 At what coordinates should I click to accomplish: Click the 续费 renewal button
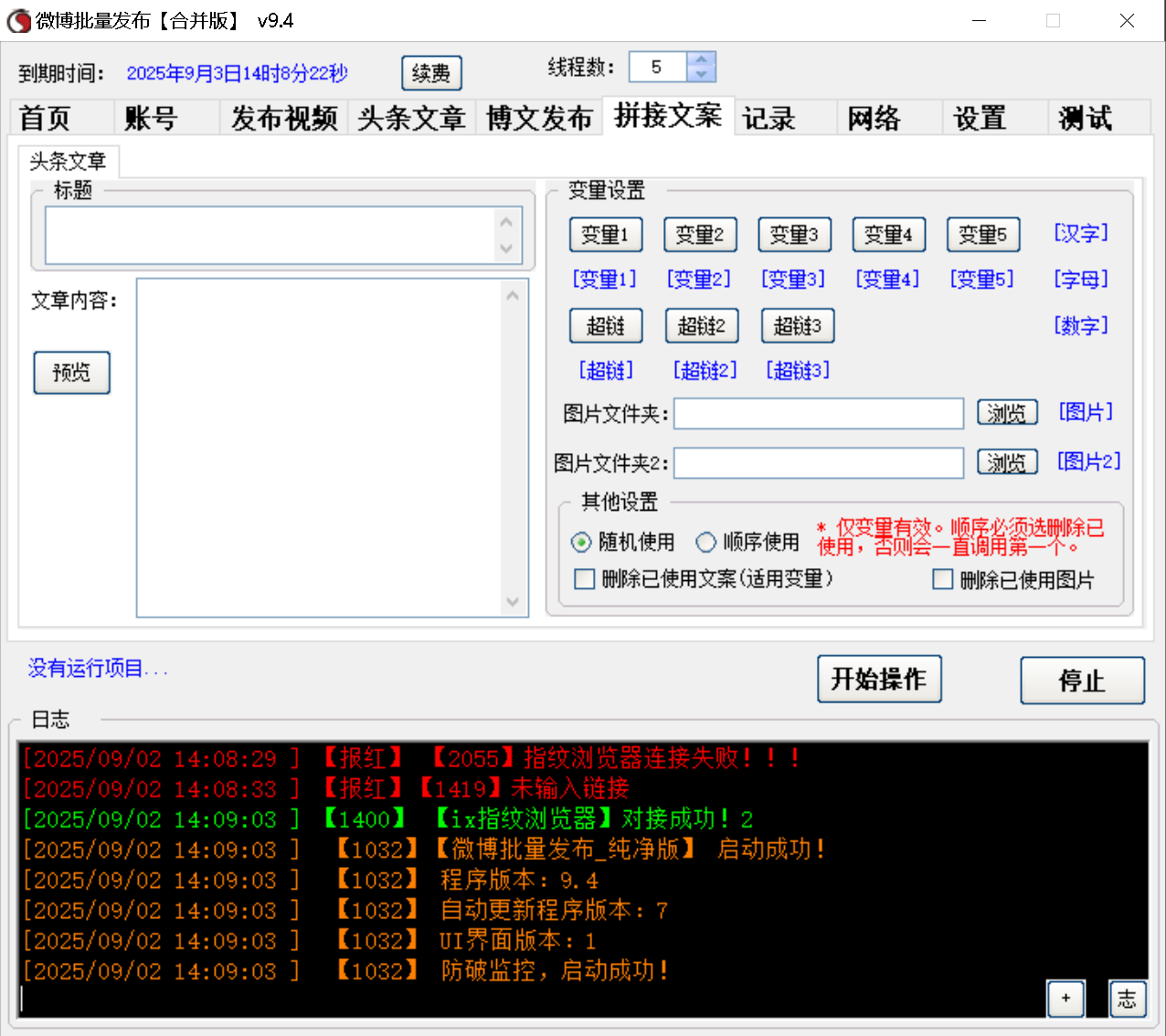tap(431, 73)
